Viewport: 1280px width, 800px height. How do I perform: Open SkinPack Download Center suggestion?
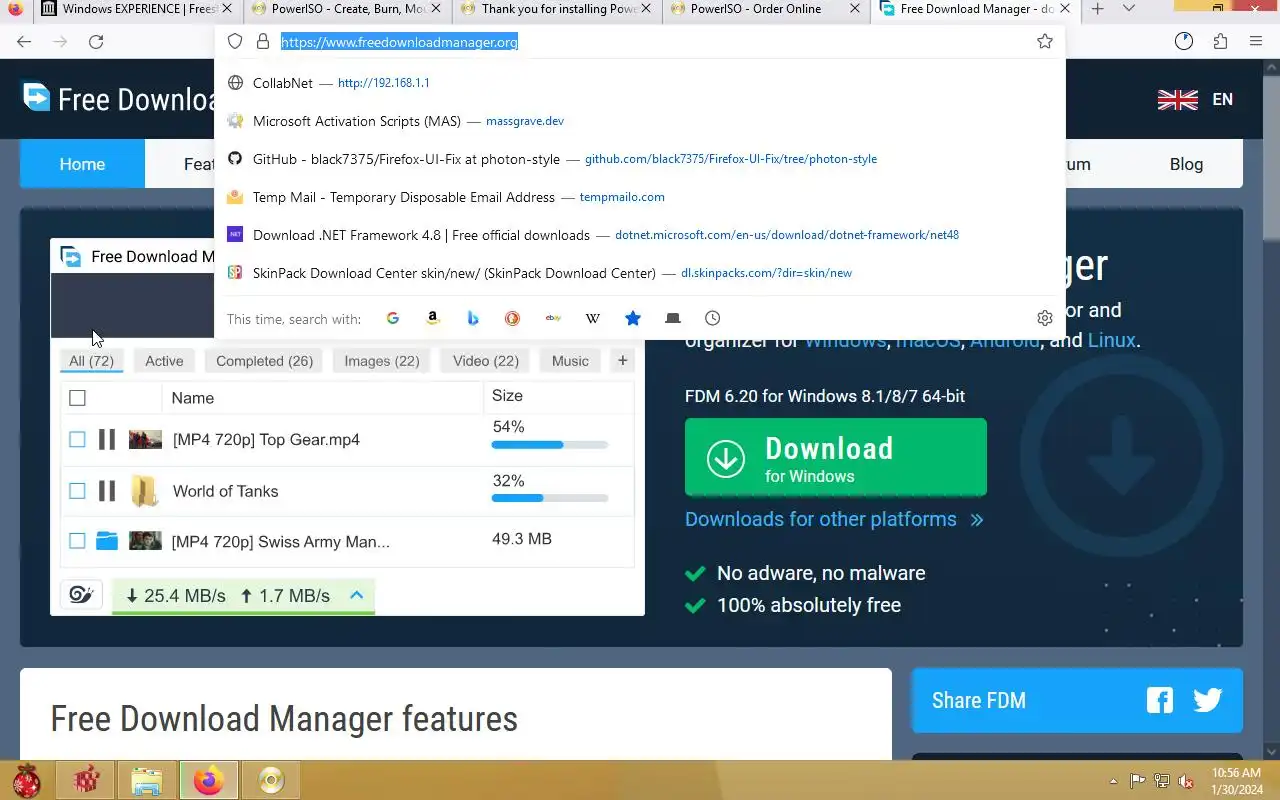tap(640, 273)
